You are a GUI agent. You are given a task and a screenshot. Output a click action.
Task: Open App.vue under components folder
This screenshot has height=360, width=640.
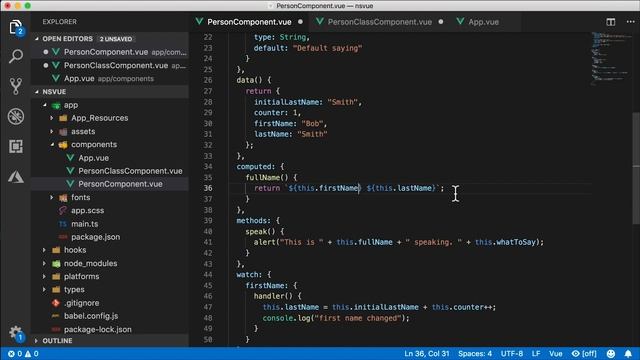[93, 158]
